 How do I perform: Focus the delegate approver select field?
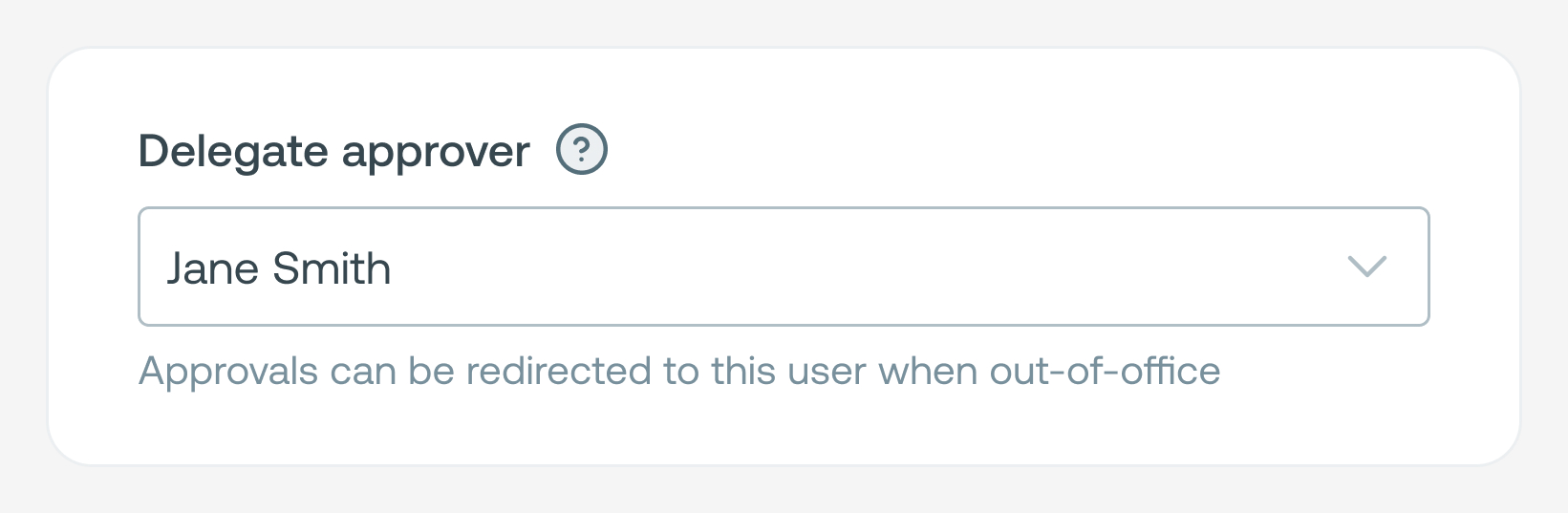pos(784,267)
